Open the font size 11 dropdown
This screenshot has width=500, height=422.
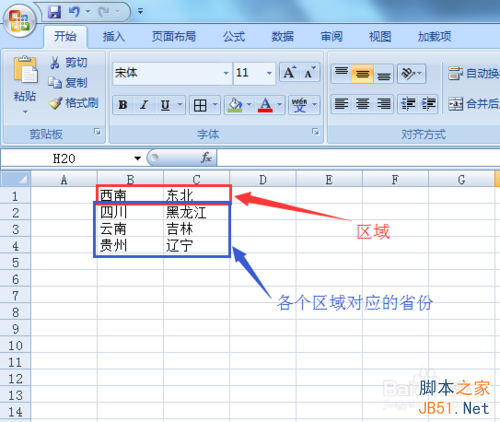coord(269,73)
